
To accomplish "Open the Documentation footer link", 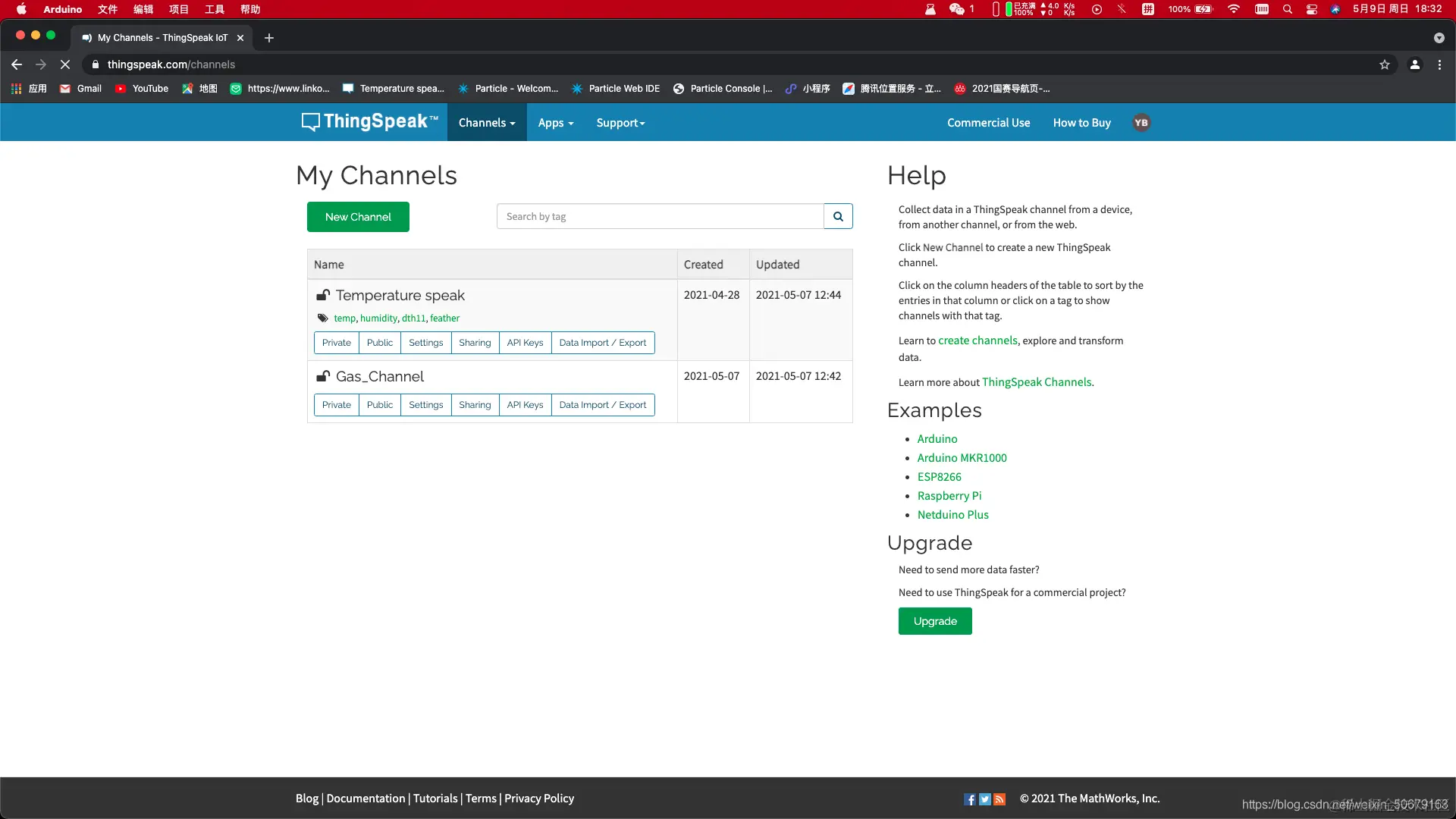I will (366, 799).
